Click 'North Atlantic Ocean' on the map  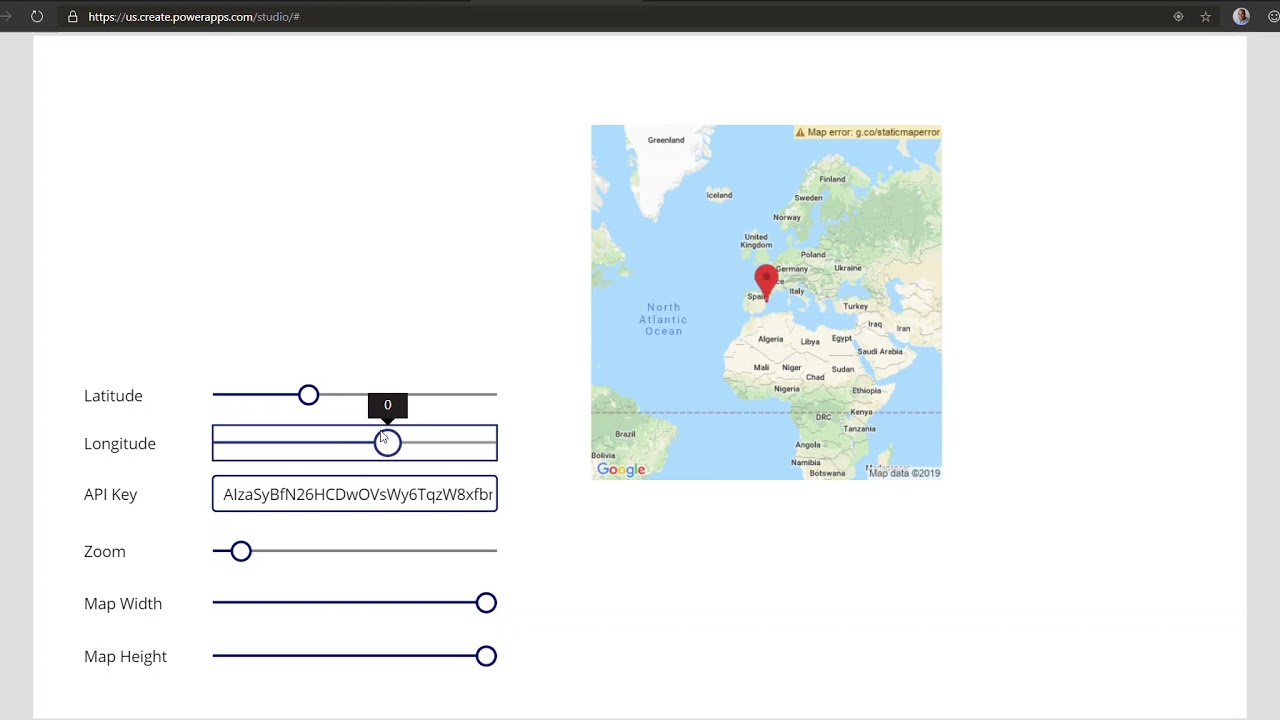pos(663,319)
